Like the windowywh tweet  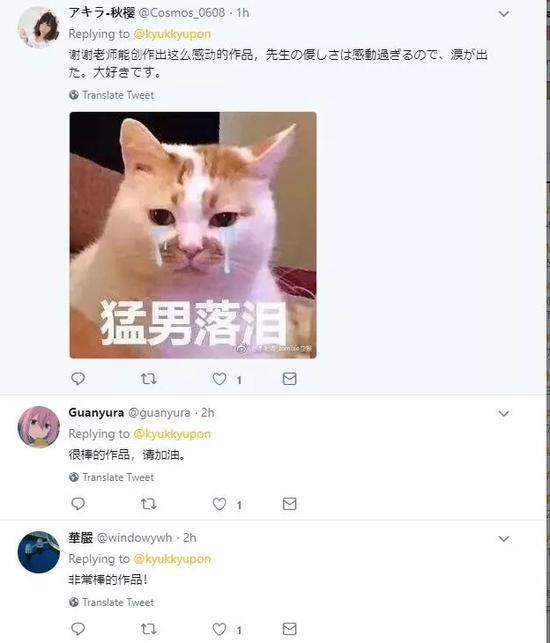219,629
